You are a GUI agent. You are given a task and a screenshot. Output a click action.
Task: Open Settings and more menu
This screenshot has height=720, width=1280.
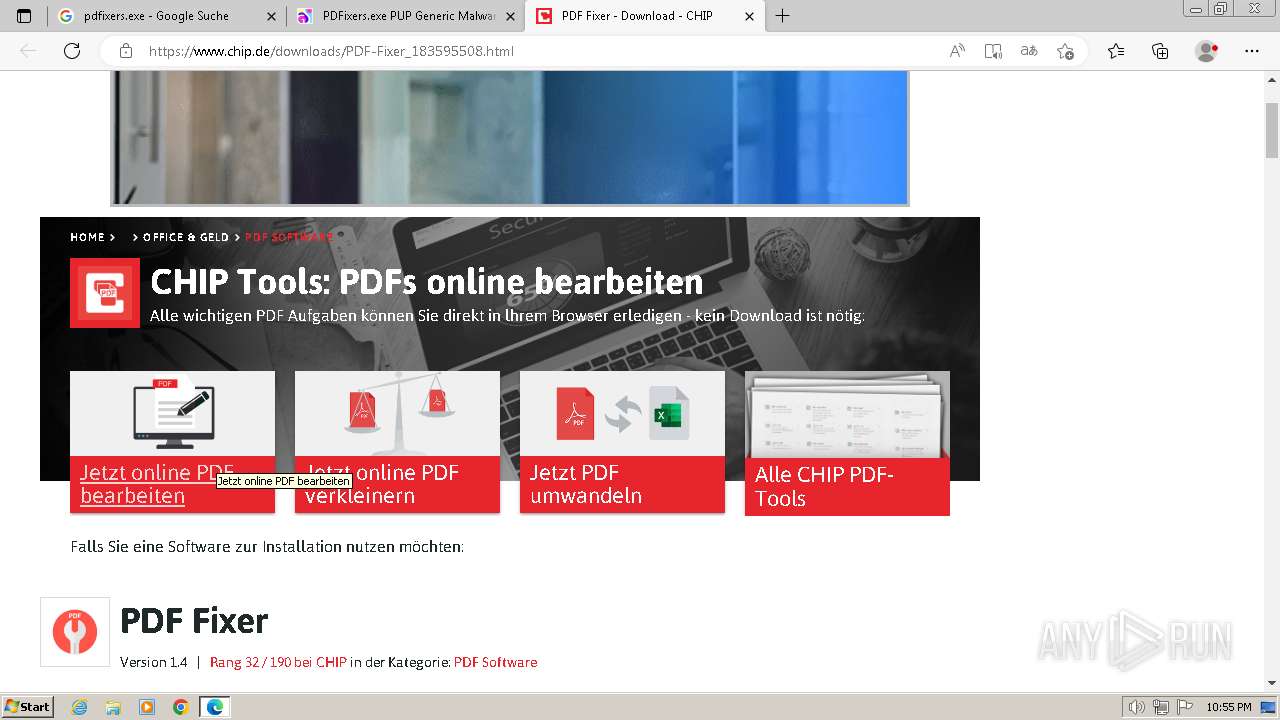click(x=1252, y=51)
